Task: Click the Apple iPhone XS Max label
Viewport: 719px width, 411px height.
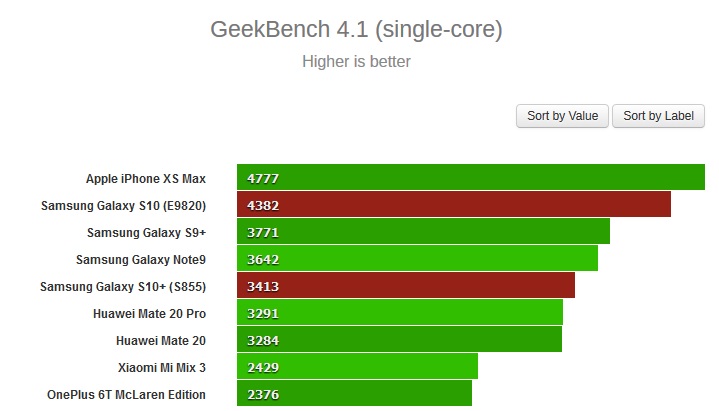Action: click(145, 179)
